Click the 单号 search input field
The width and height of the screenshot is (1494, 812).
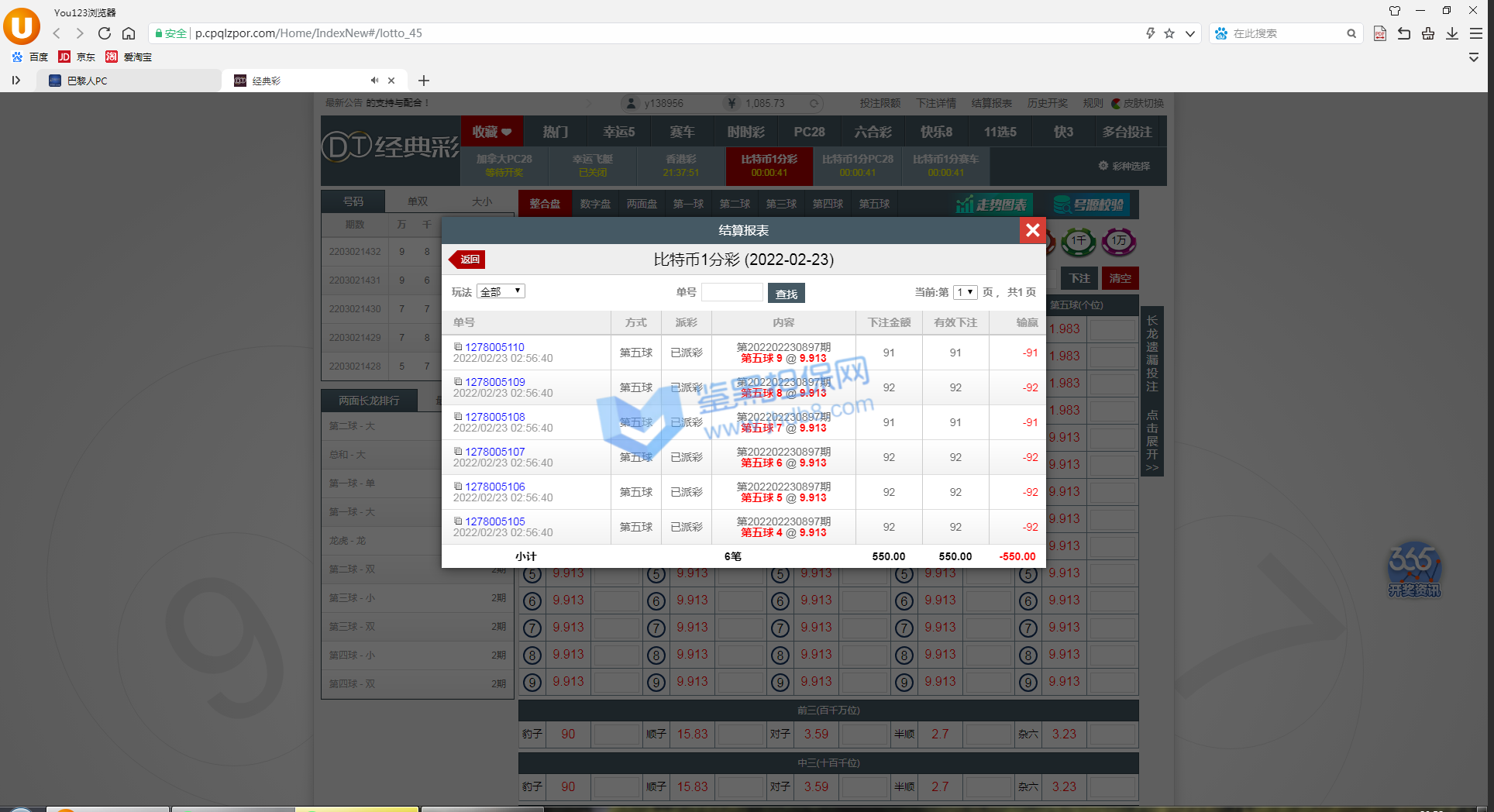tap(732, 292)
